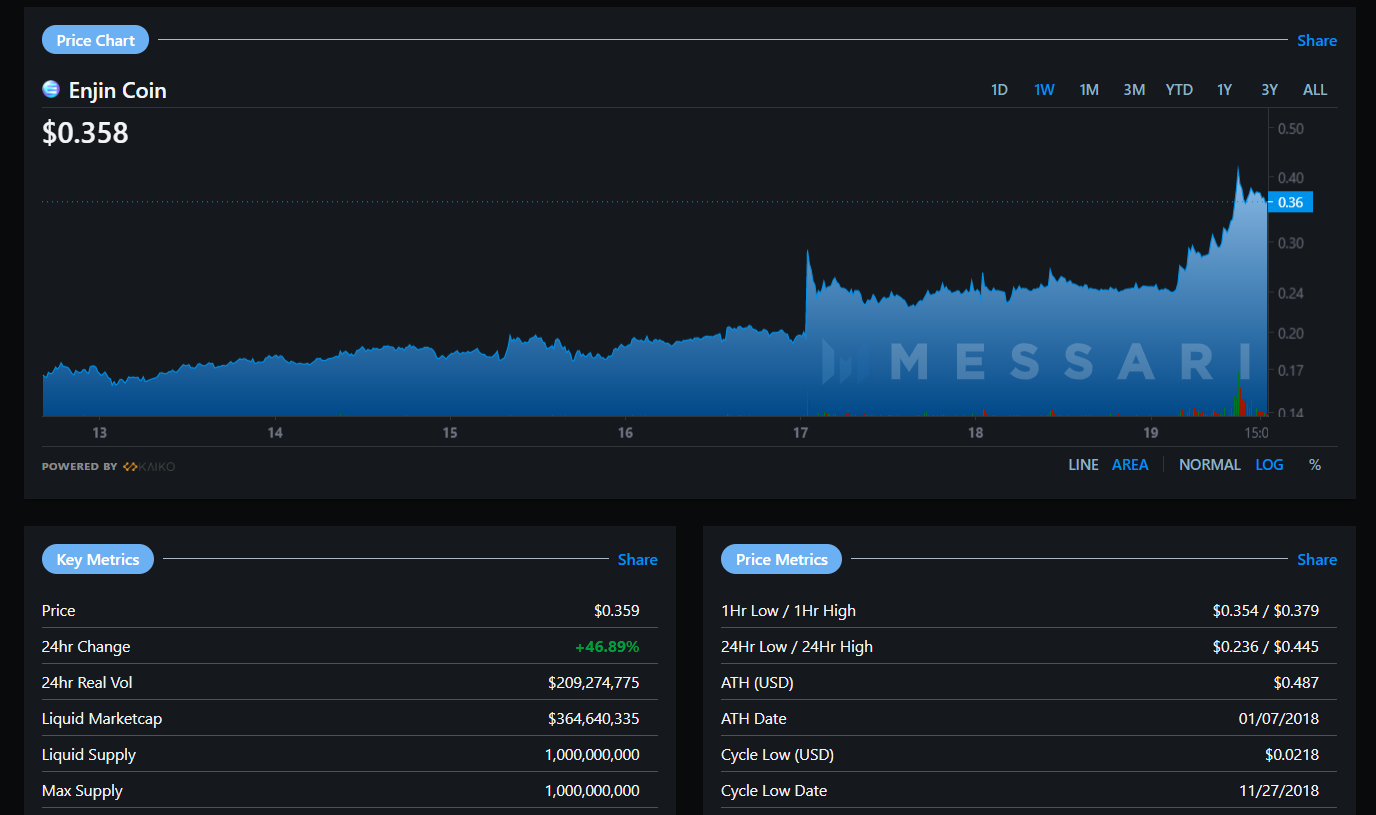The width and height of the screenshot is (1376, 815).
Task: Set chart scale to NORMAL
Action: pyautogui.click(x=1210, y=465)
